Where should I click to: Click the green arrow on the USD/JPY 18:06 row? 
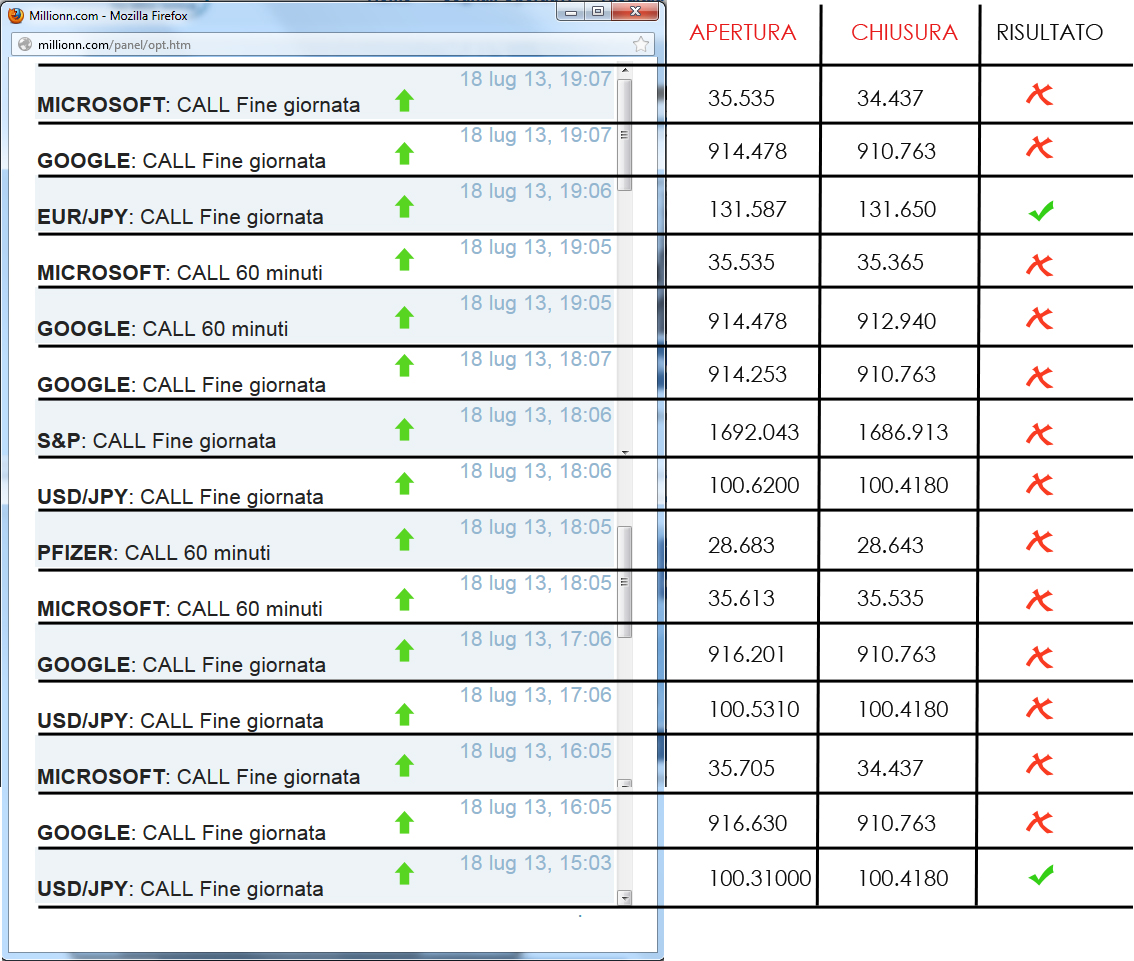pos(404,483)
